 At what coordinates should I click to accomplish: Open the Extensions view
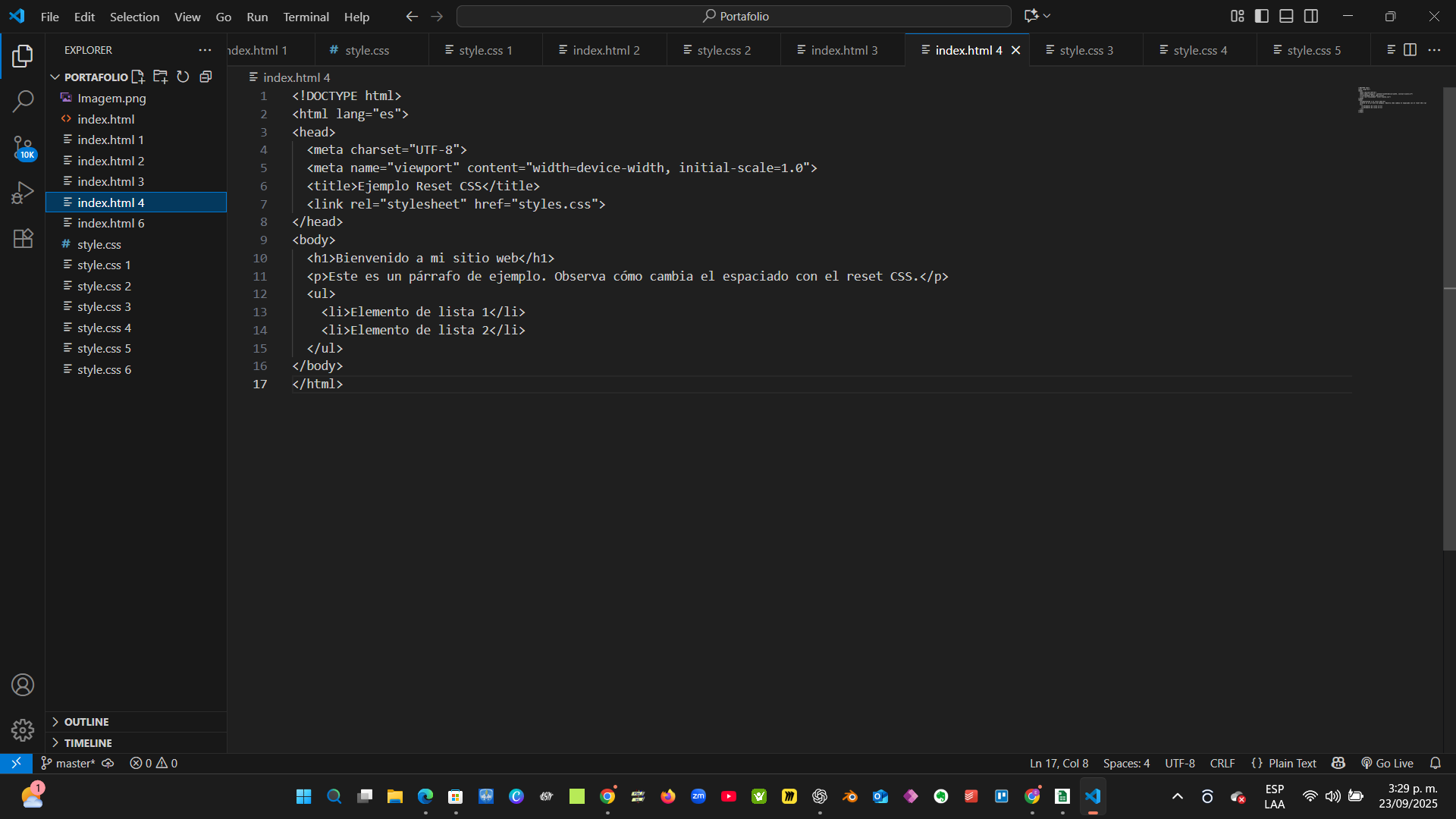click(x=23, y=238)
